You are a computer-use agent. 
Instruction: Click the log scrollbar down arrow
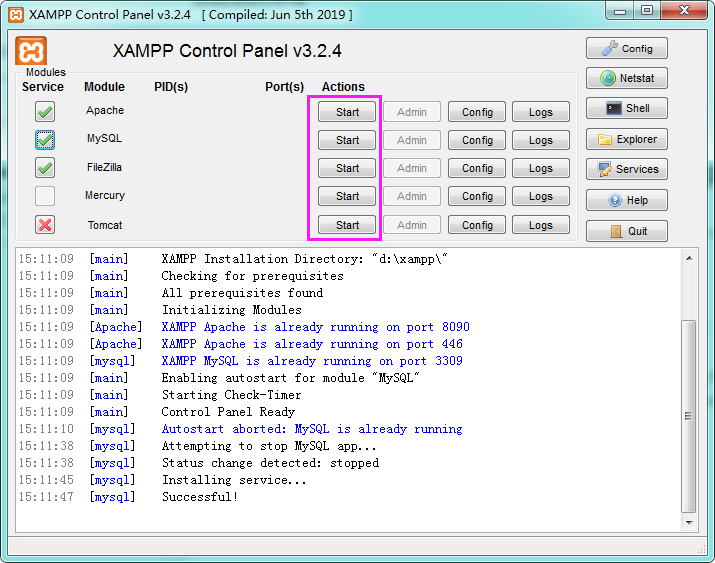pos(689,522)
